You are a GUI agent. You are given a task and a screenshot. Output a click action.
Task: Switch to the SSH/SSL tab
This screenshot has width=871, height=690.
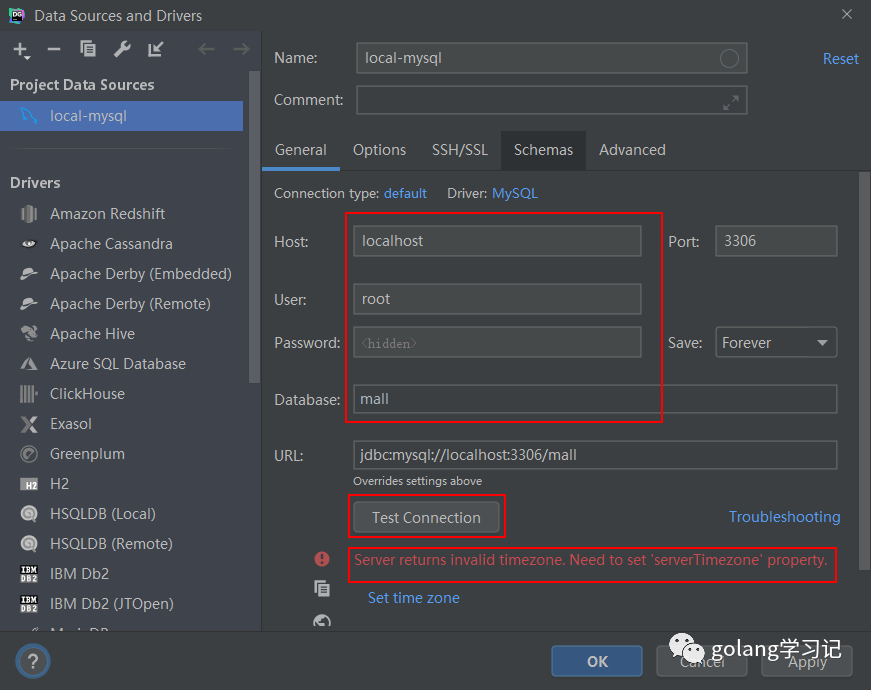pyautogui.click(x=460, y=151)
